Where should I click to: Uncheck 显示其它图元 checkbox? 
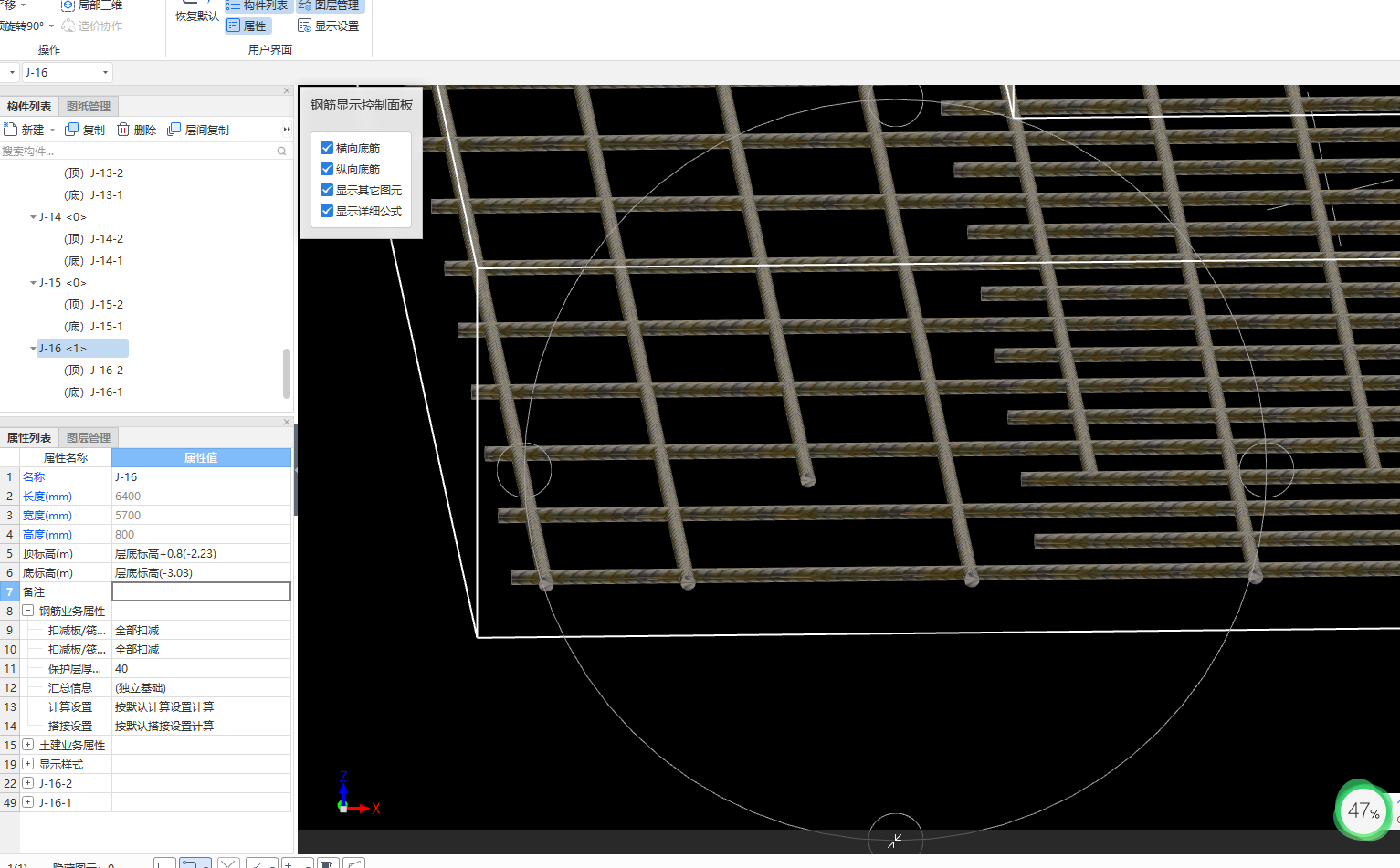pyautogui.click(x=327, y=190)
